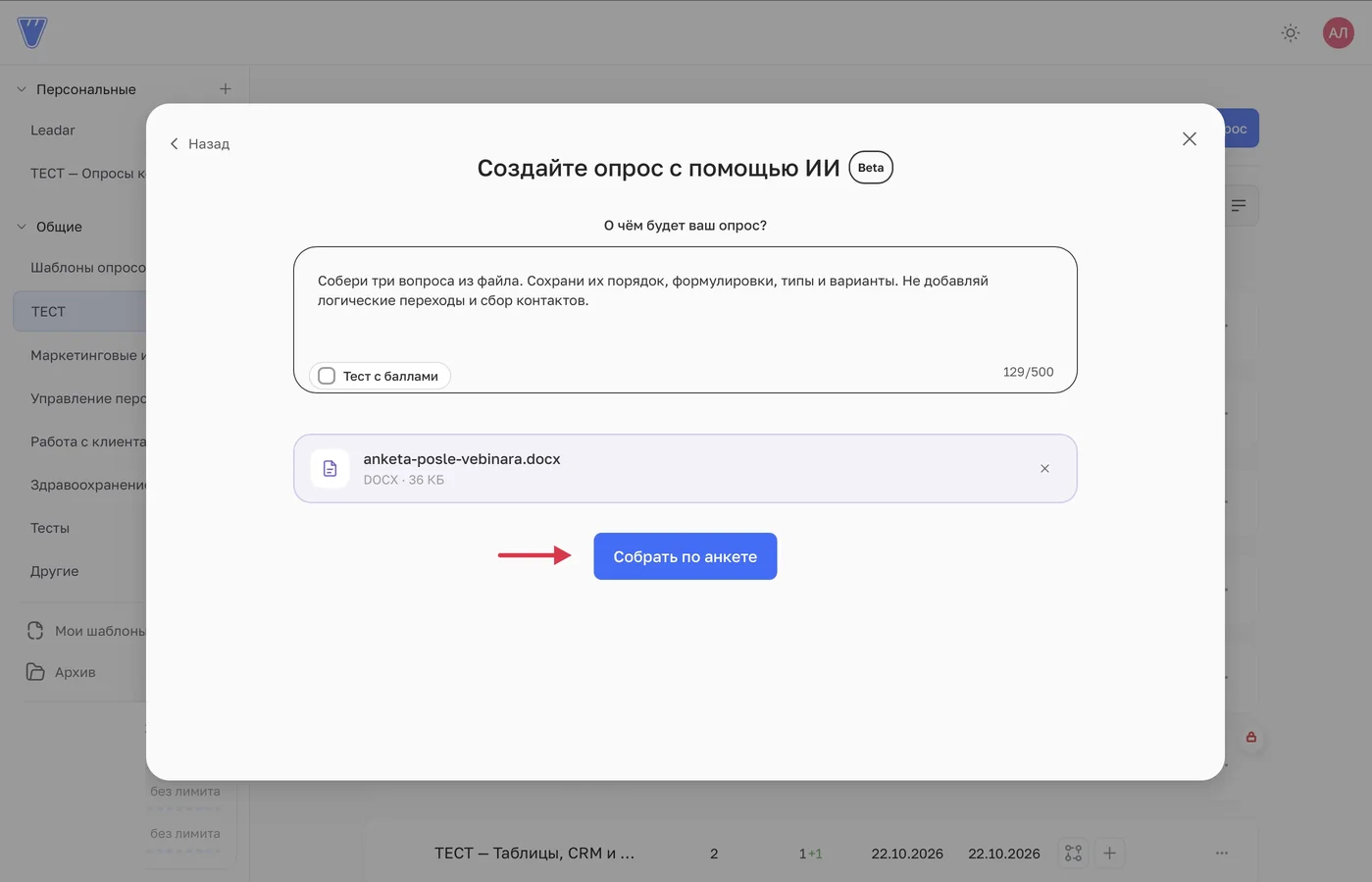This screenshot has width=1372, height=882.
Task: Open Мои шаблоны in sidebar
Action: tap(86, 631)
